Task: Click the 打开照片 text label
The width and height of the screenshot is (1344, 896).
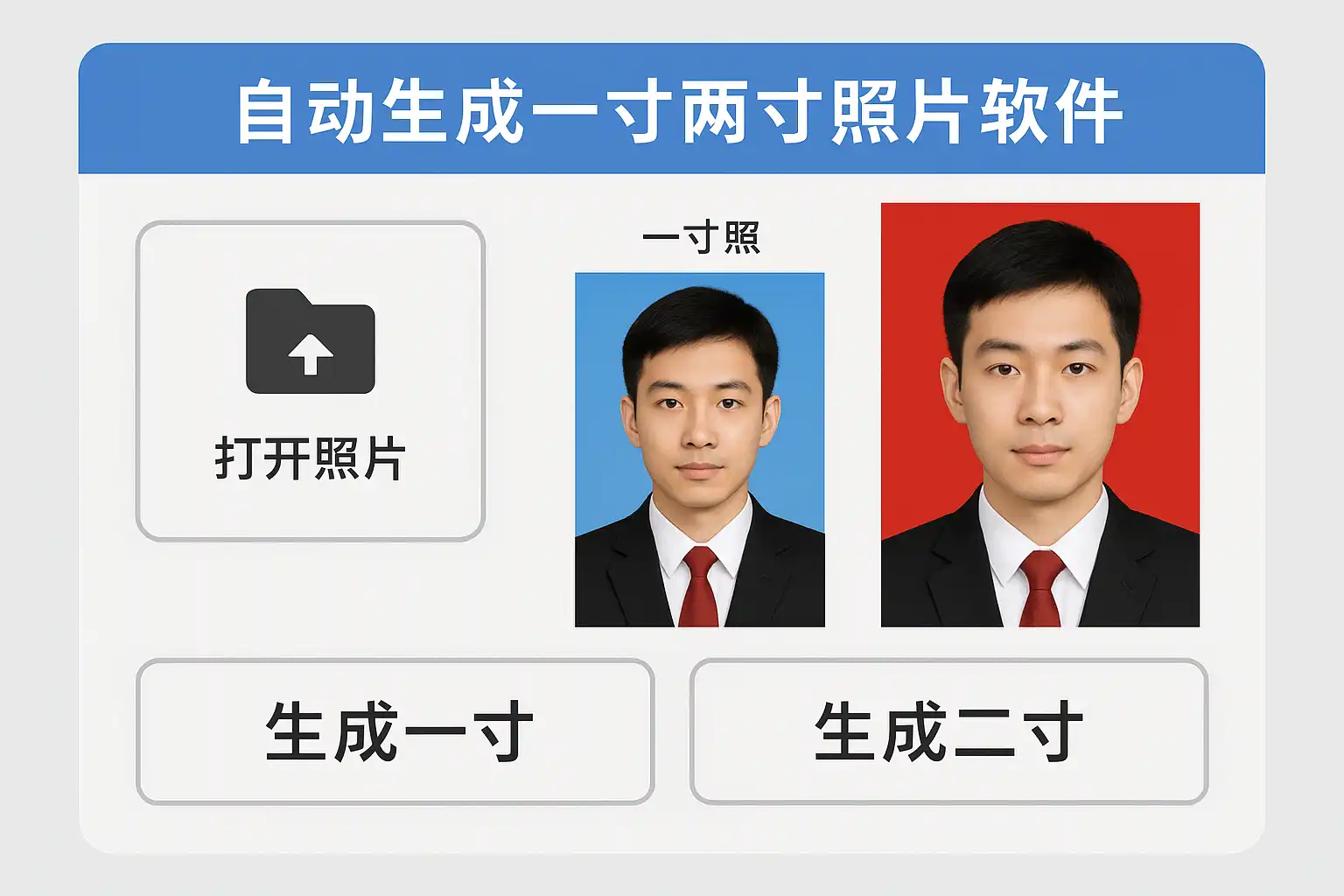Action: tap(310, 458)
